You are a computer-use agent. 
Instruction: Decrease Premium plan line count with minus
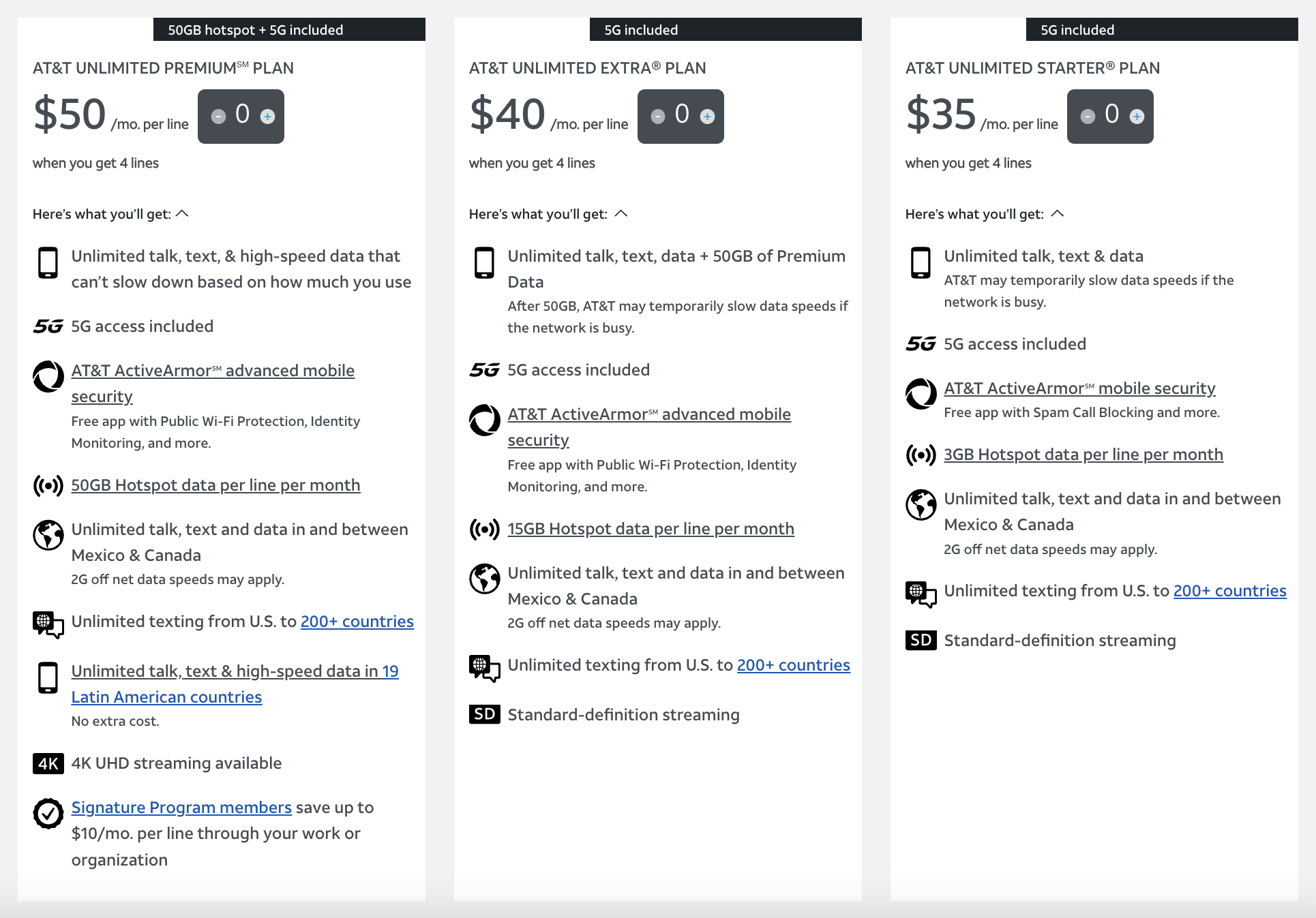218,117
